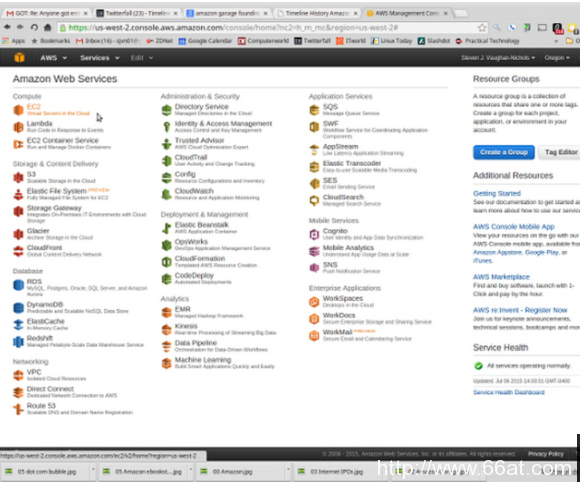Click the CloudFormation icon
Screen dimensions: 580x483
167,262
